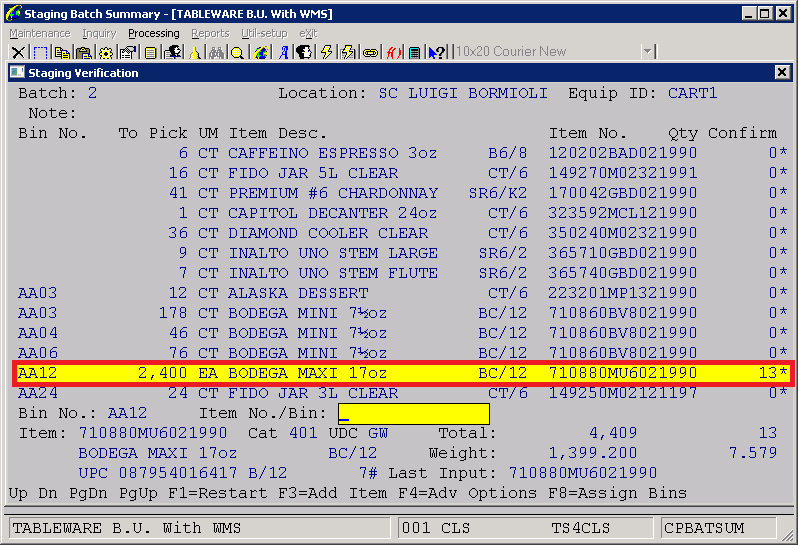Click item number 710880MU6021990 in highlighted row
The width and height of the screenshot is (798, 545).
pos(622,373)
